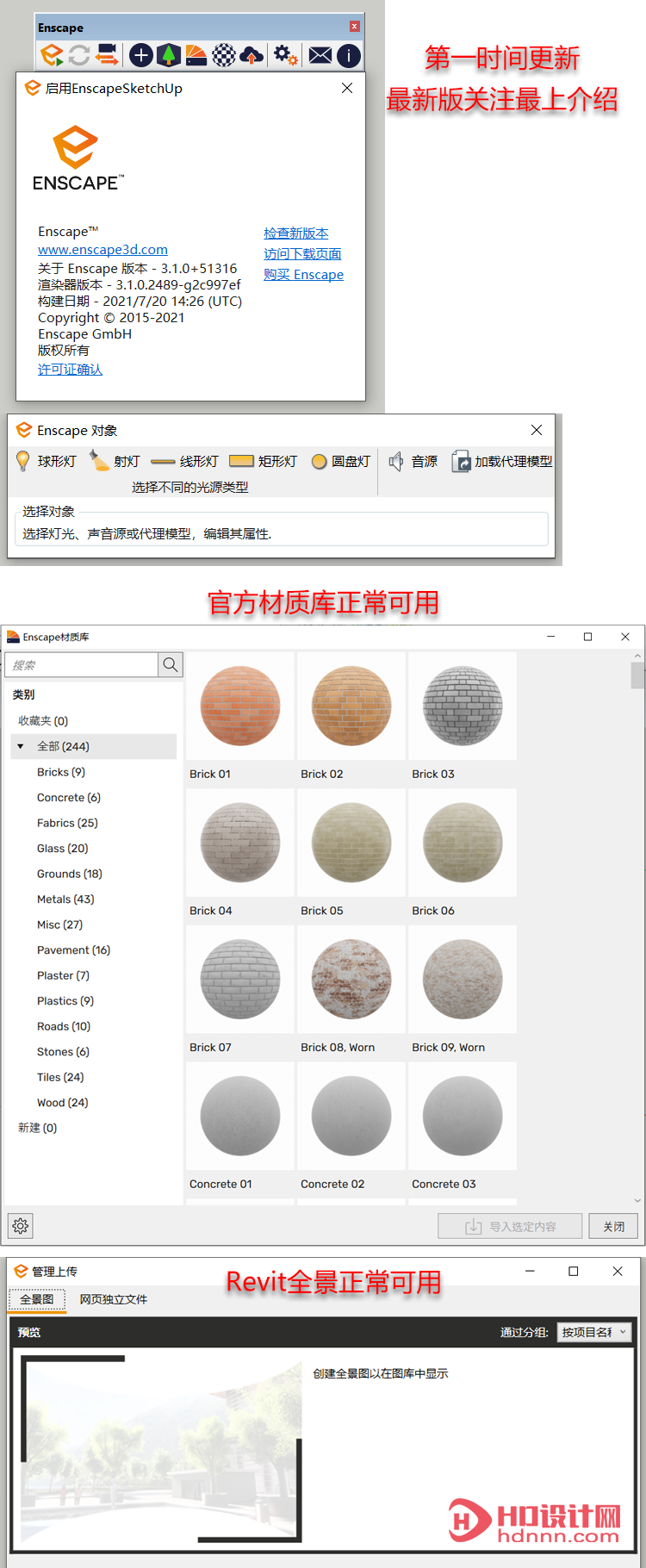Click the 购买 Enscape link
The height and width of the screenshot is (1568, 646).
(303, 275)
